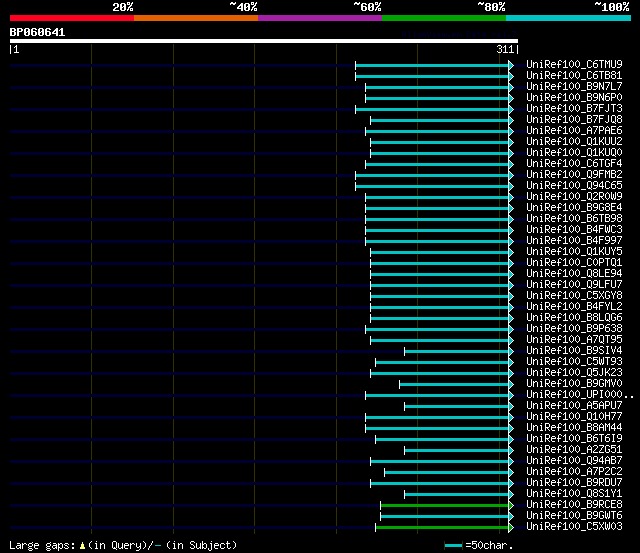Open hit UniRef100_C6TGF4

(574, 163)
